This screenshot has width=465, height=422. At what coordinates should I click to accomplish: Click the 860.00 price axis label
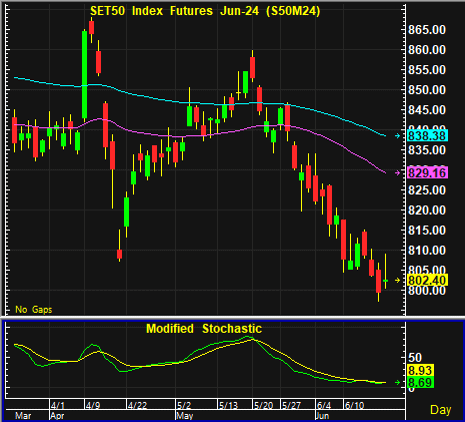(x=427, y=50)
